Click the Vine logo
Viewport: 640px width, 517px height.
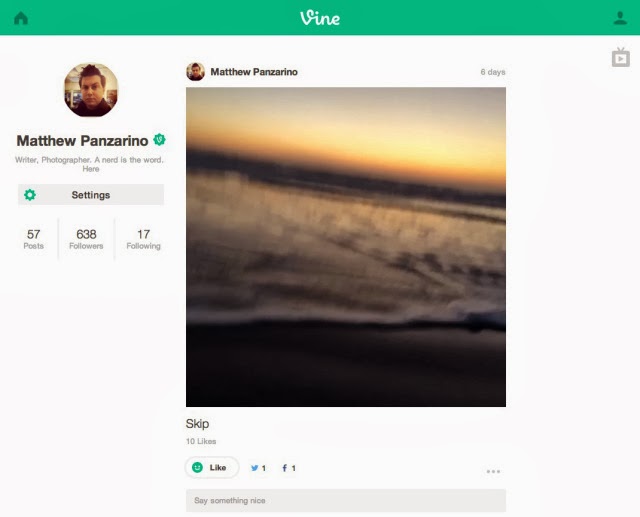[320, 18]
